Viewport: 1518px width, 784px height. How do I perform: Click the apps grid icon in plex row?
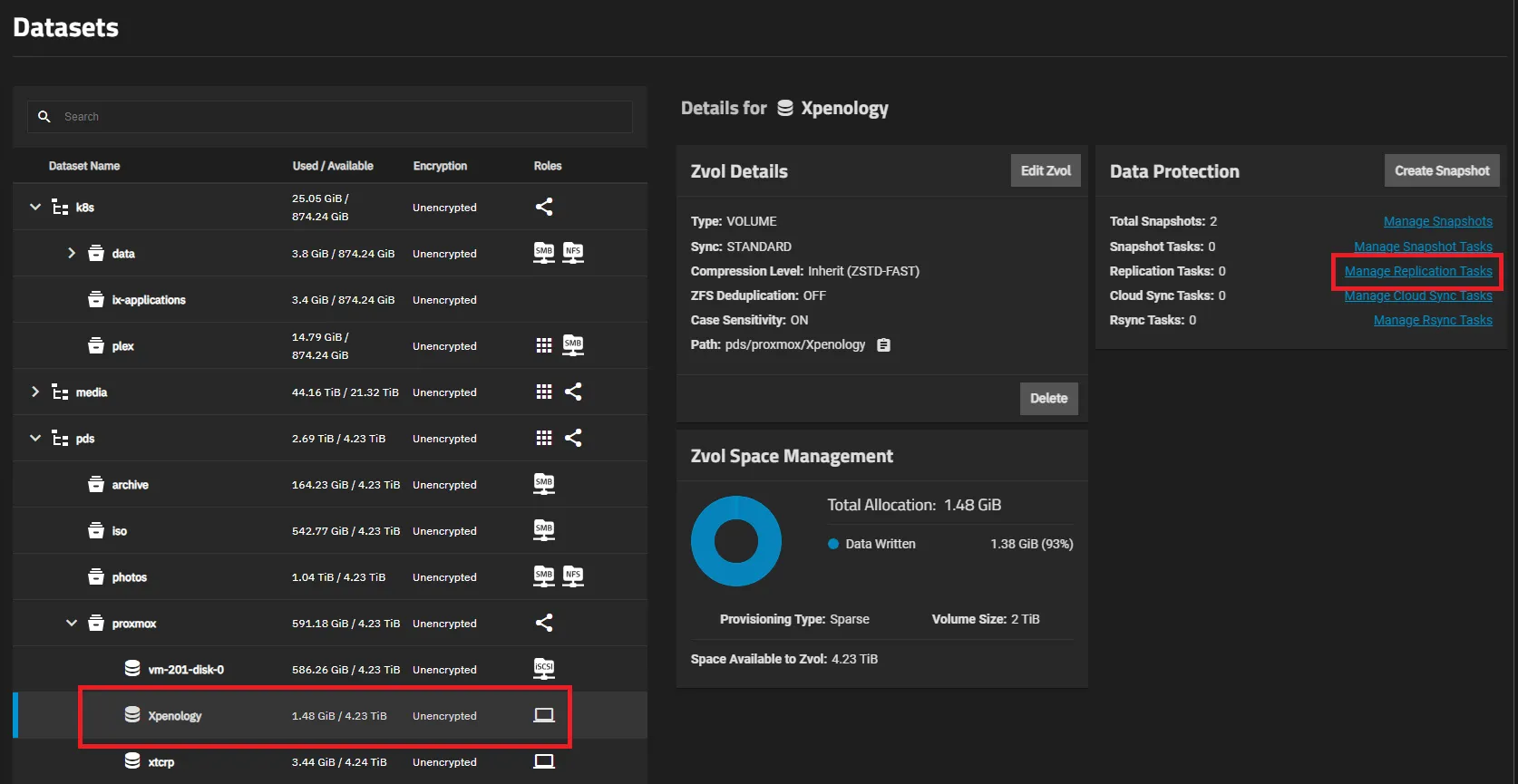click(544, 345)
